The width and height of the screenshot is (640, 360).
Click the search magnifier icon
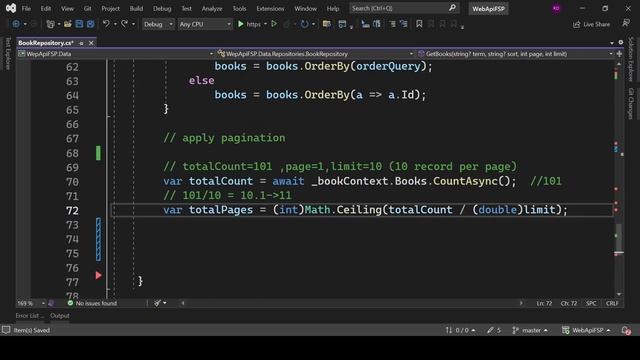click(x=452, y=8)
